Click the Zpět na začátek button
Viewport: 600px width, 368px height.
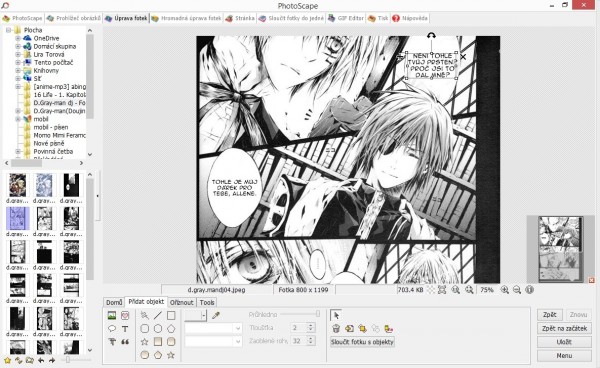tap(564, 328)
